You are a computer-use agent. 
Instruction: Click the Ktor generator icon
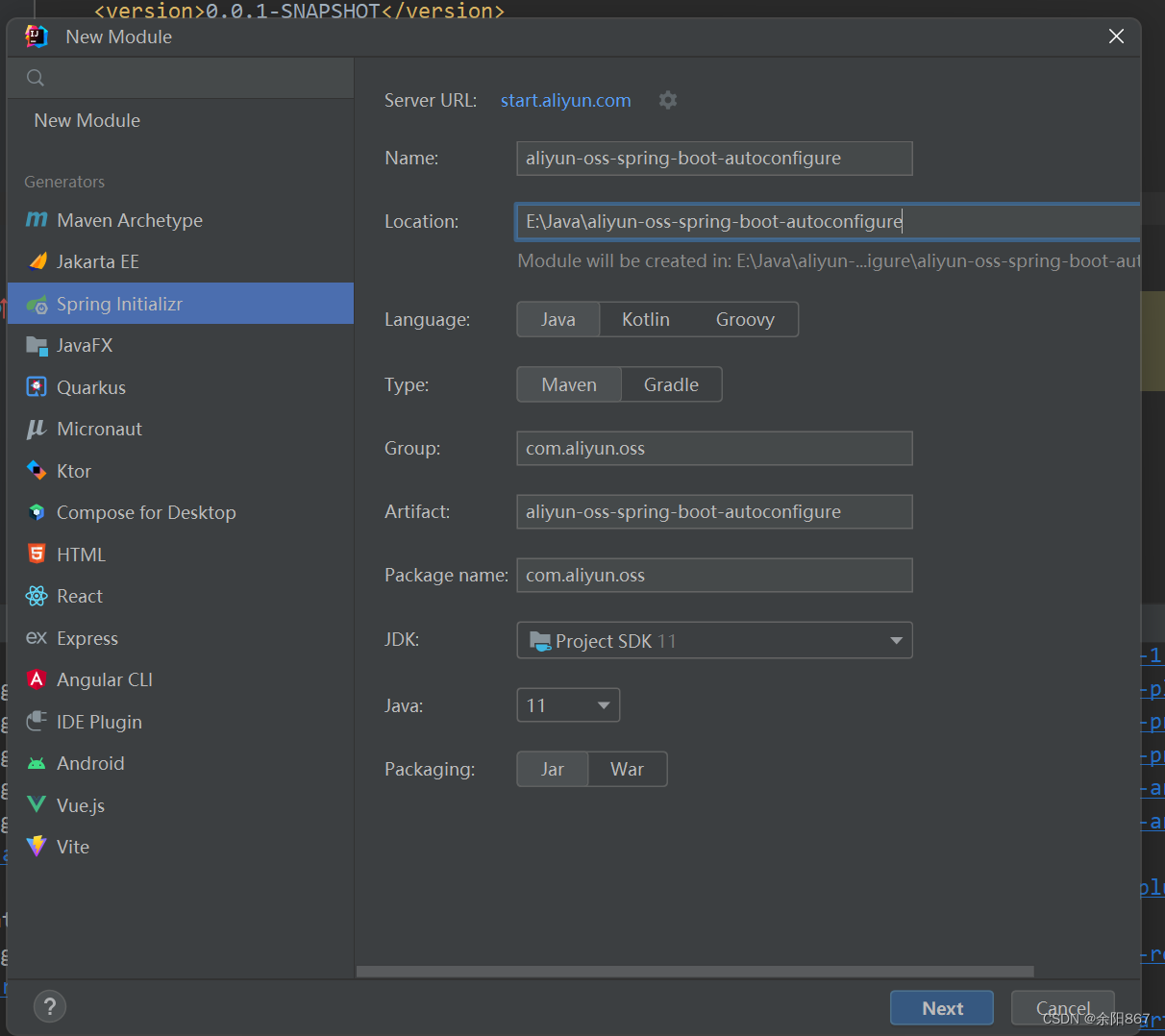37,471
